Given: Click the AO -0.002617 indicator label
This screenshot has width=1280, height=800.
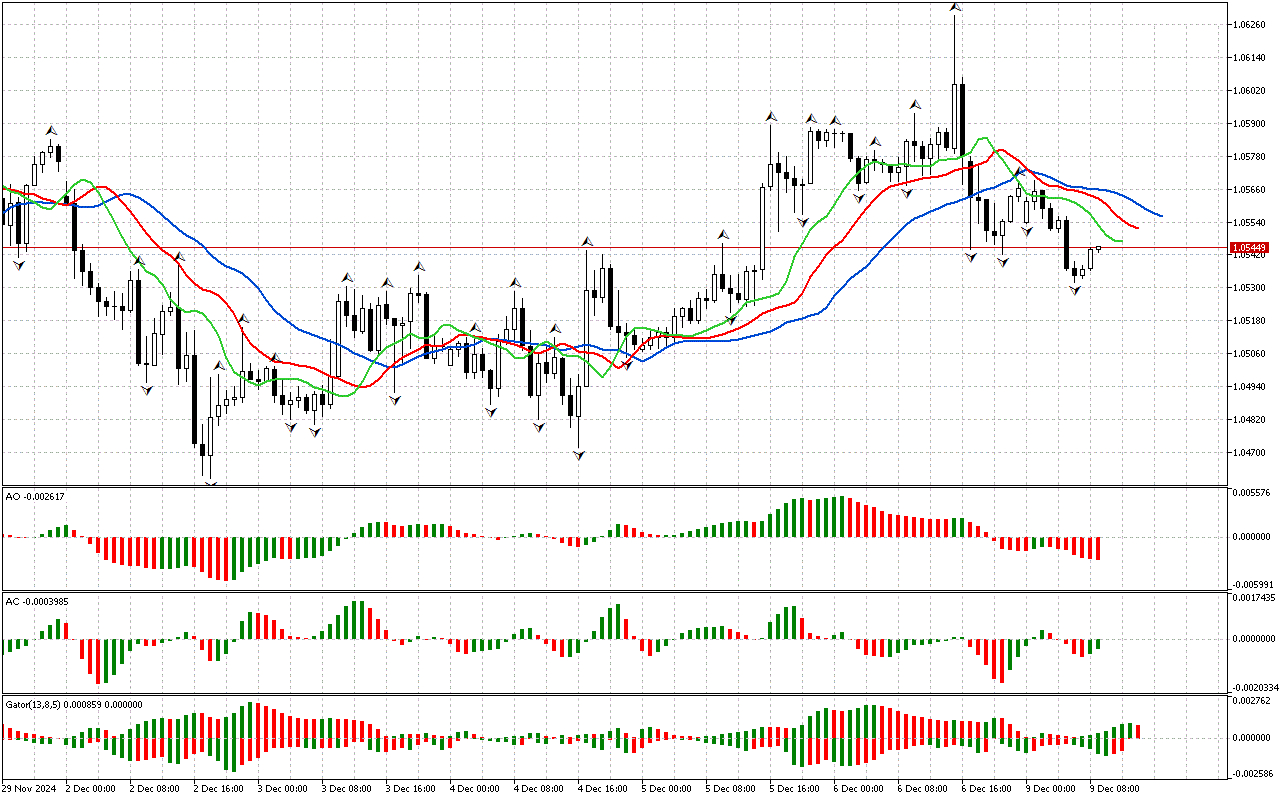Looking at the screenshot, I should coord(35,497).
